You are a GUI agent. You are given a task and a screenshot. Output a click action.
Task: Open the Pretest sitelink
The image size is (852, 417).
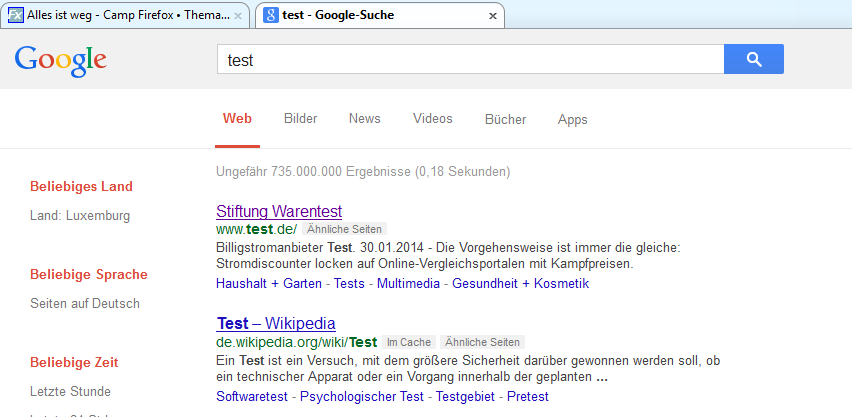pos(528,396)
